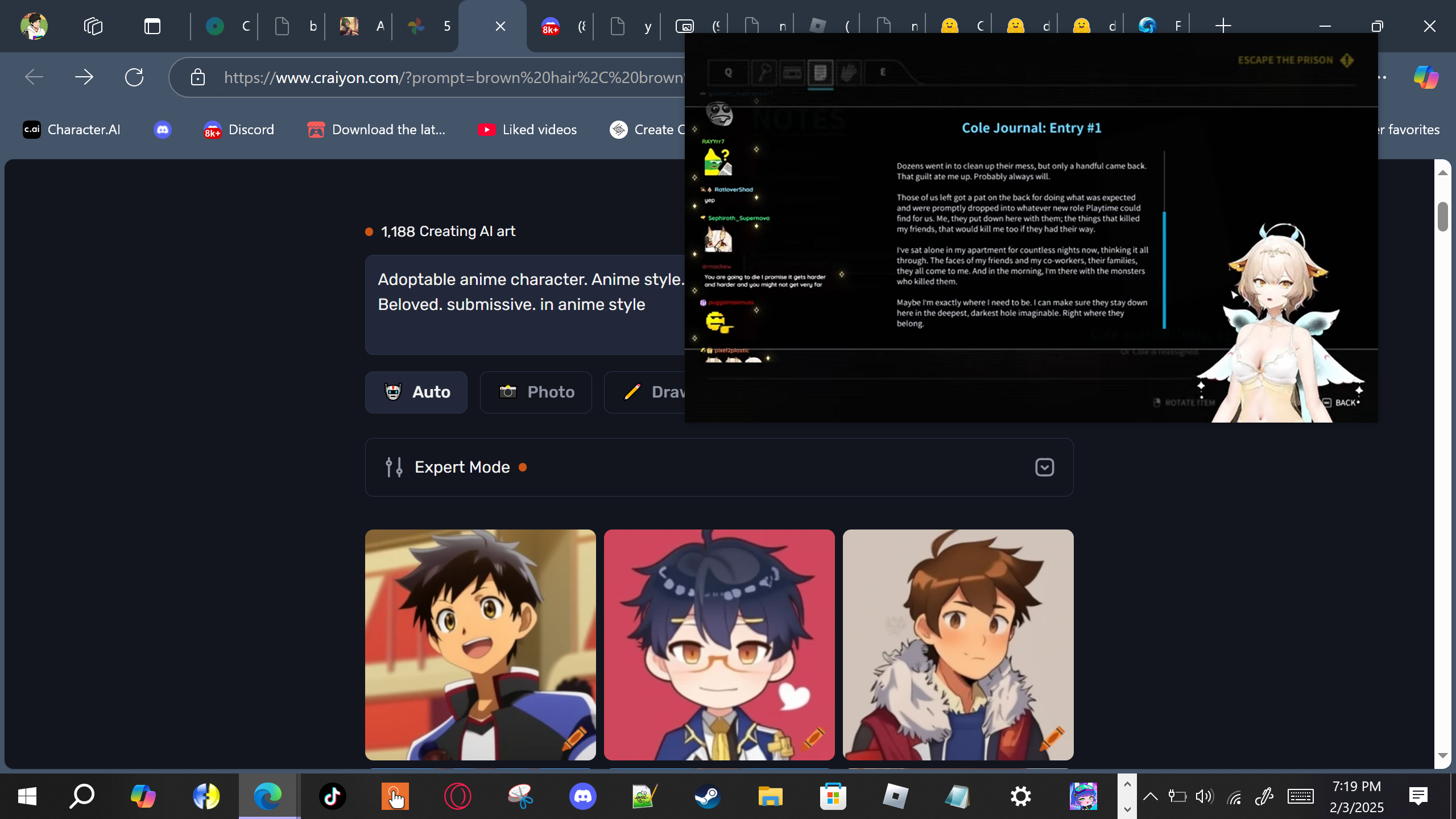Open a new browser tab

tap(1223, 26)
